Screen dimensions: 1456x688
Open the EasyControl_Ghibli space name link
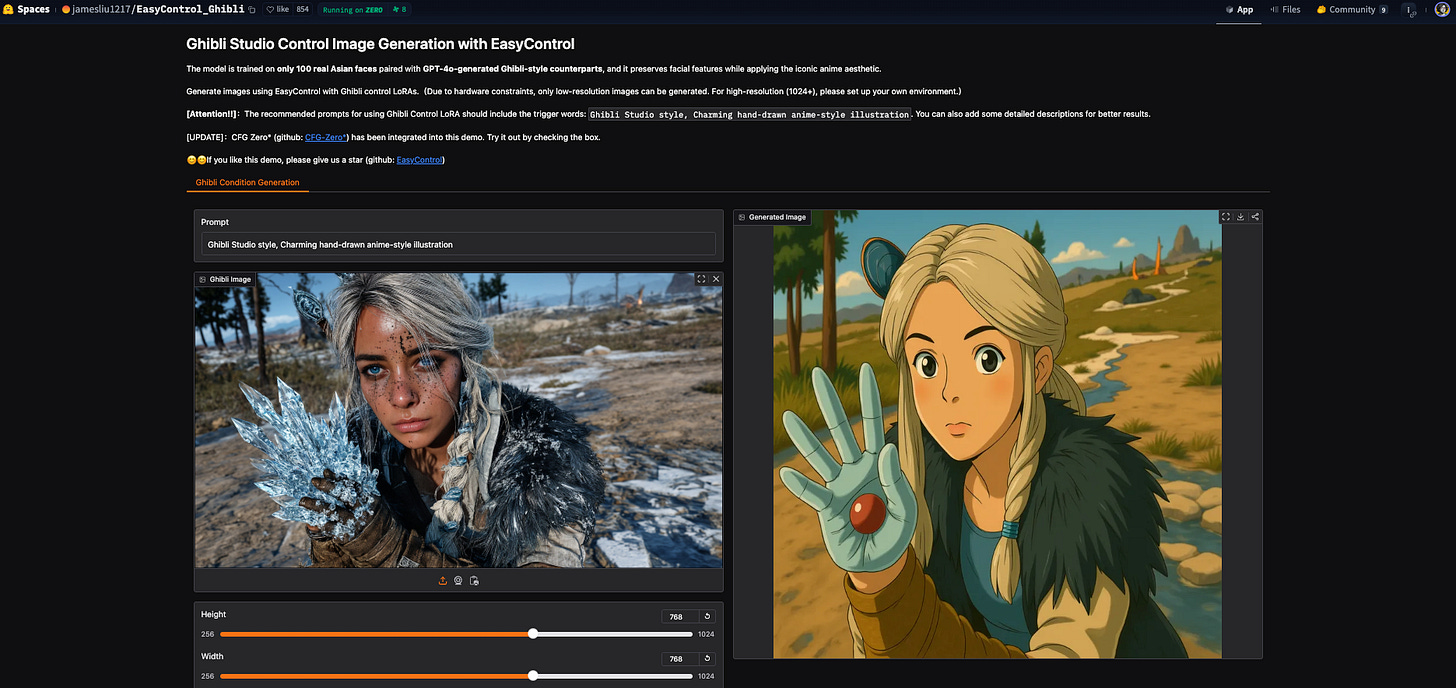click(x=190, y=9)
